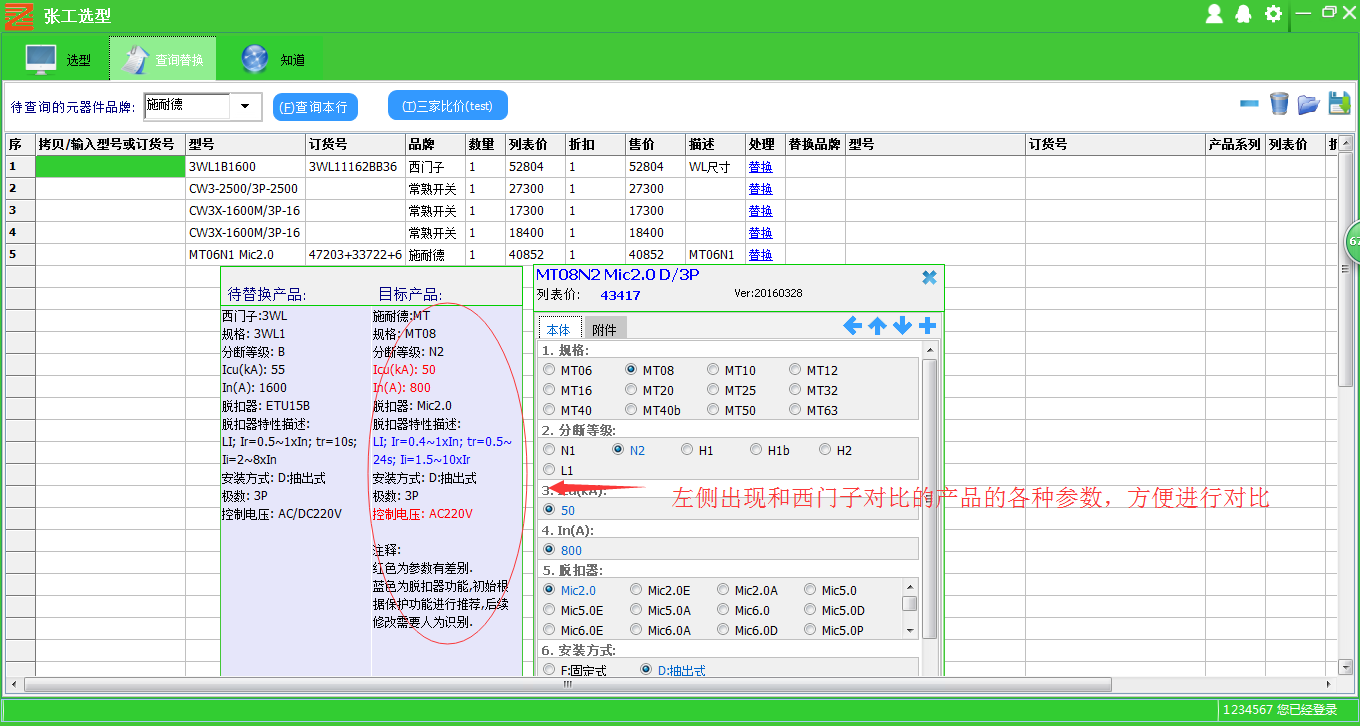
Task: Click the blue down arrow icon
Action: click(x=902, y=325)
